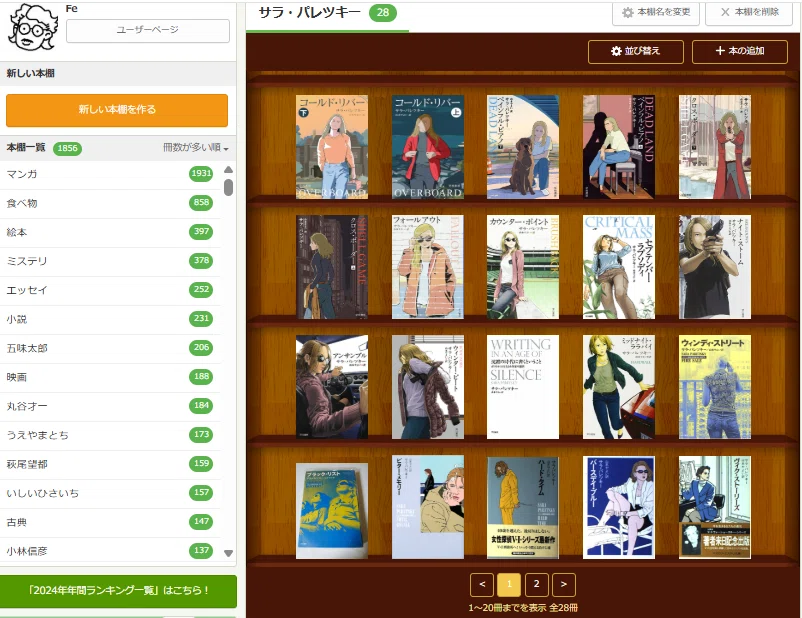This screenshot has height=618, width=802.
Task: Open クロス・ボーダー cover with red coat
Action: 715,147
